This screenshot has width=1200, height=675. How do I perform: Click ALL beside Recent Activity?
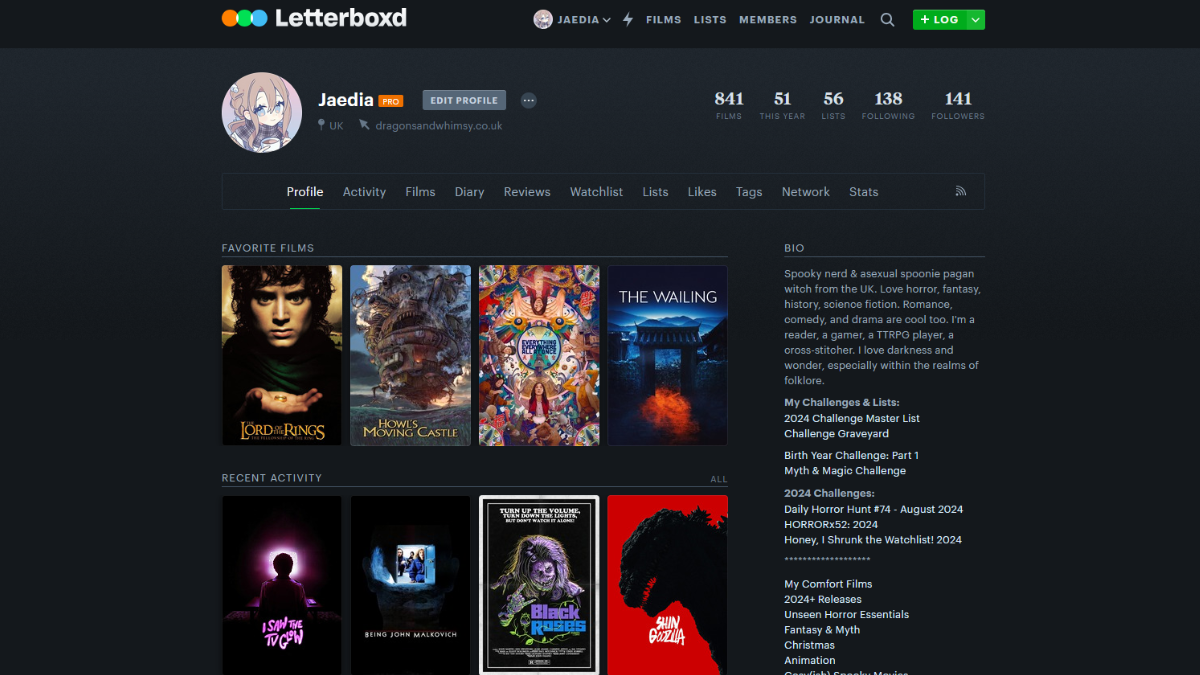719,479
